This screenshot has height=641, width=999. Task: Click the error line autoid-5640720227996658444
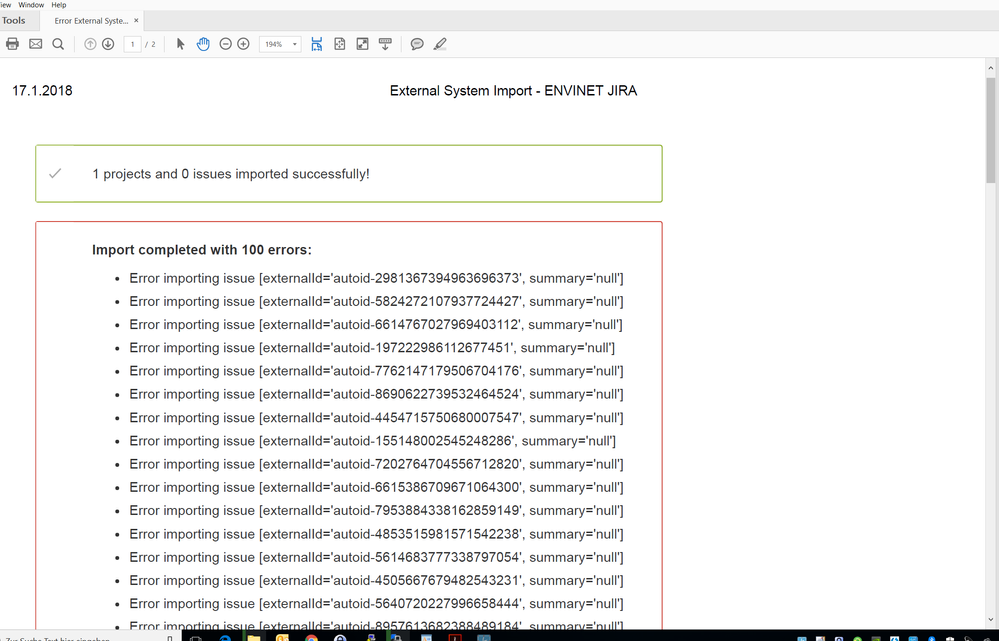(x=376, y=603)
